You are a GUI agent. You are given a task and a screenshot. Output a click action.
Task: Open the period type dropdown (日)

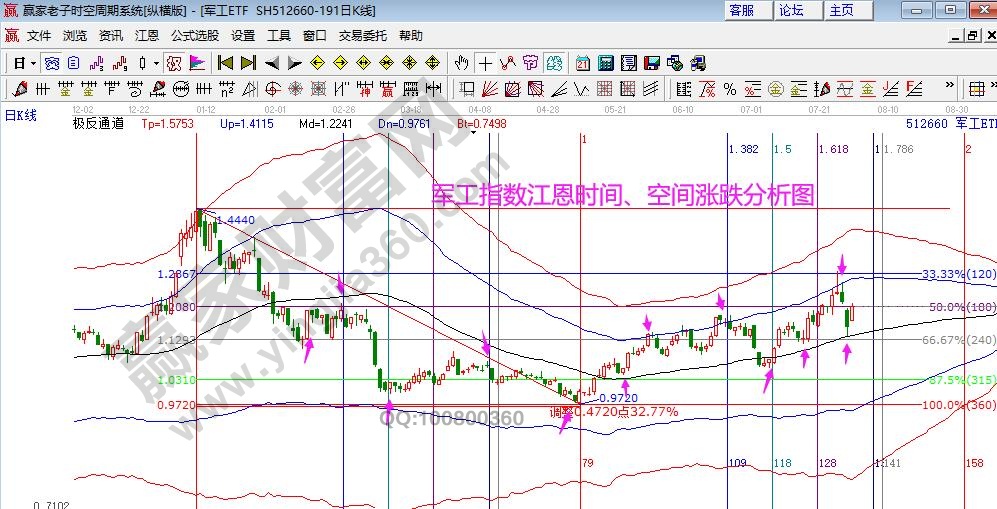[x=21, y=62]
